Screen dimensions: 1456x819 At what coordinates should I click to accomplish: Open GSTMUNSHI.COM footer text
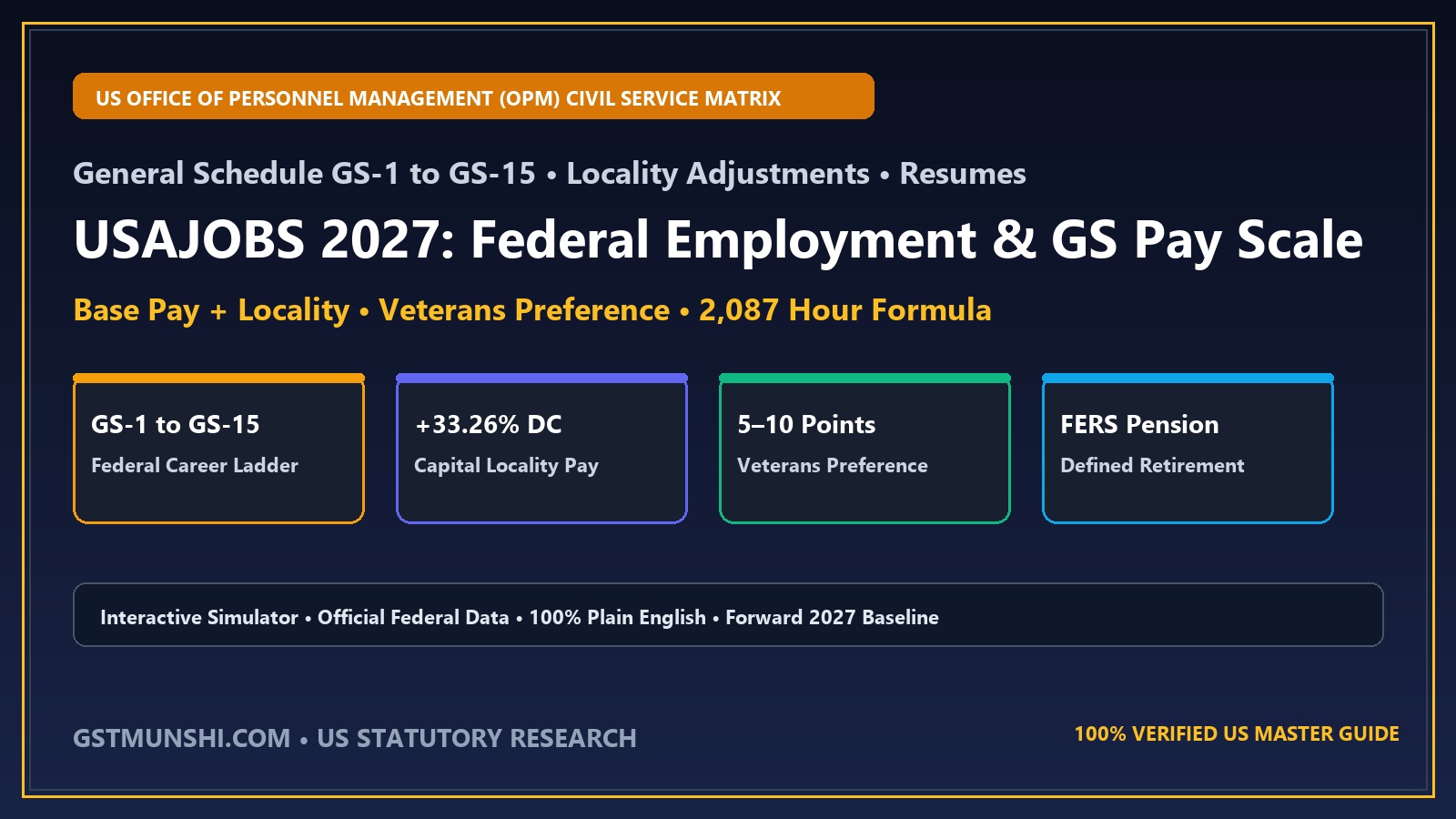pos(355,738)
